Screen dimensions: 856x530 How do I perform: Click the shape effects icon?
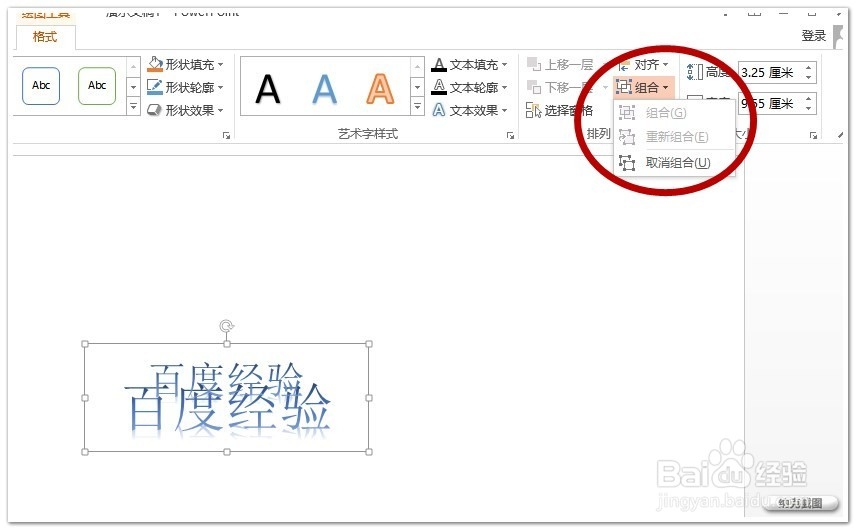click(155, 110)
